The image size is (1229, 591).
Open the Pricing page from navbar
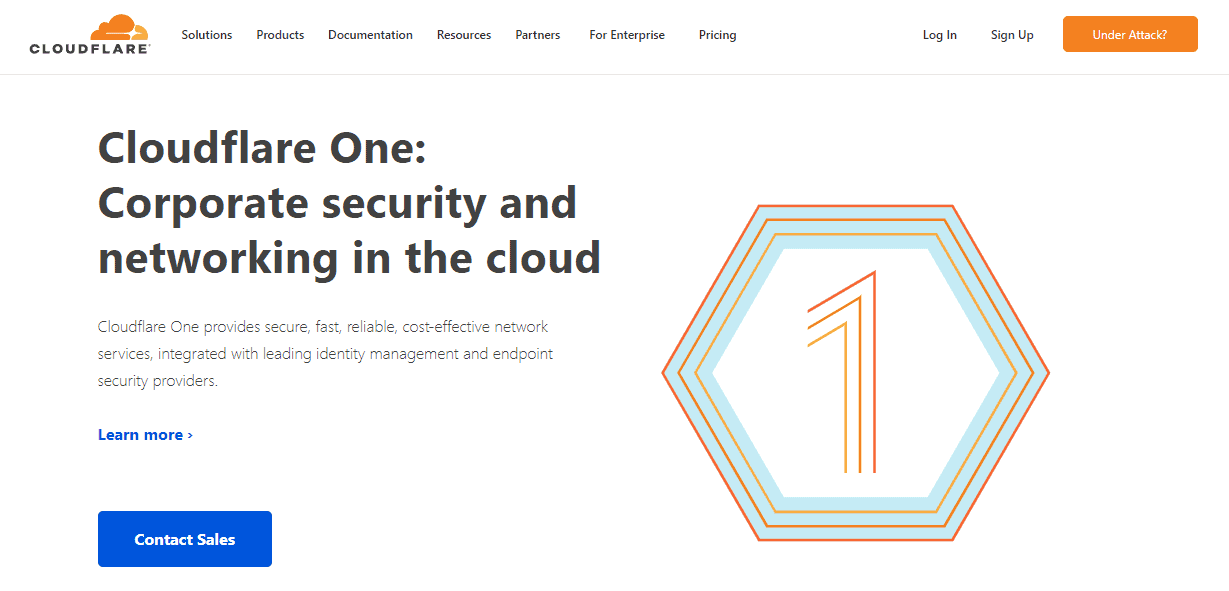tap(717, 35)
